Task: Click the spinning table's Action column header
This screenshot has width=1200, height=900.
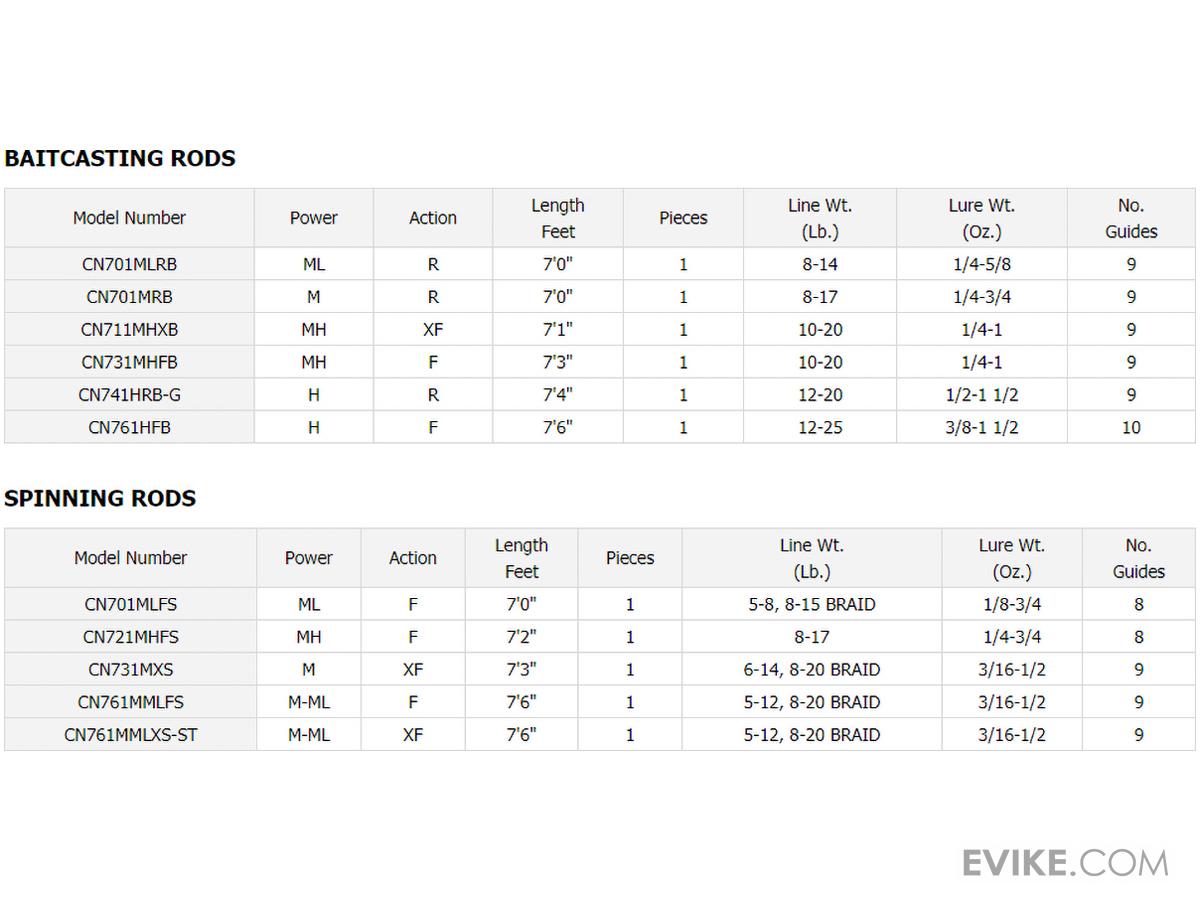Action: (412, 558)
